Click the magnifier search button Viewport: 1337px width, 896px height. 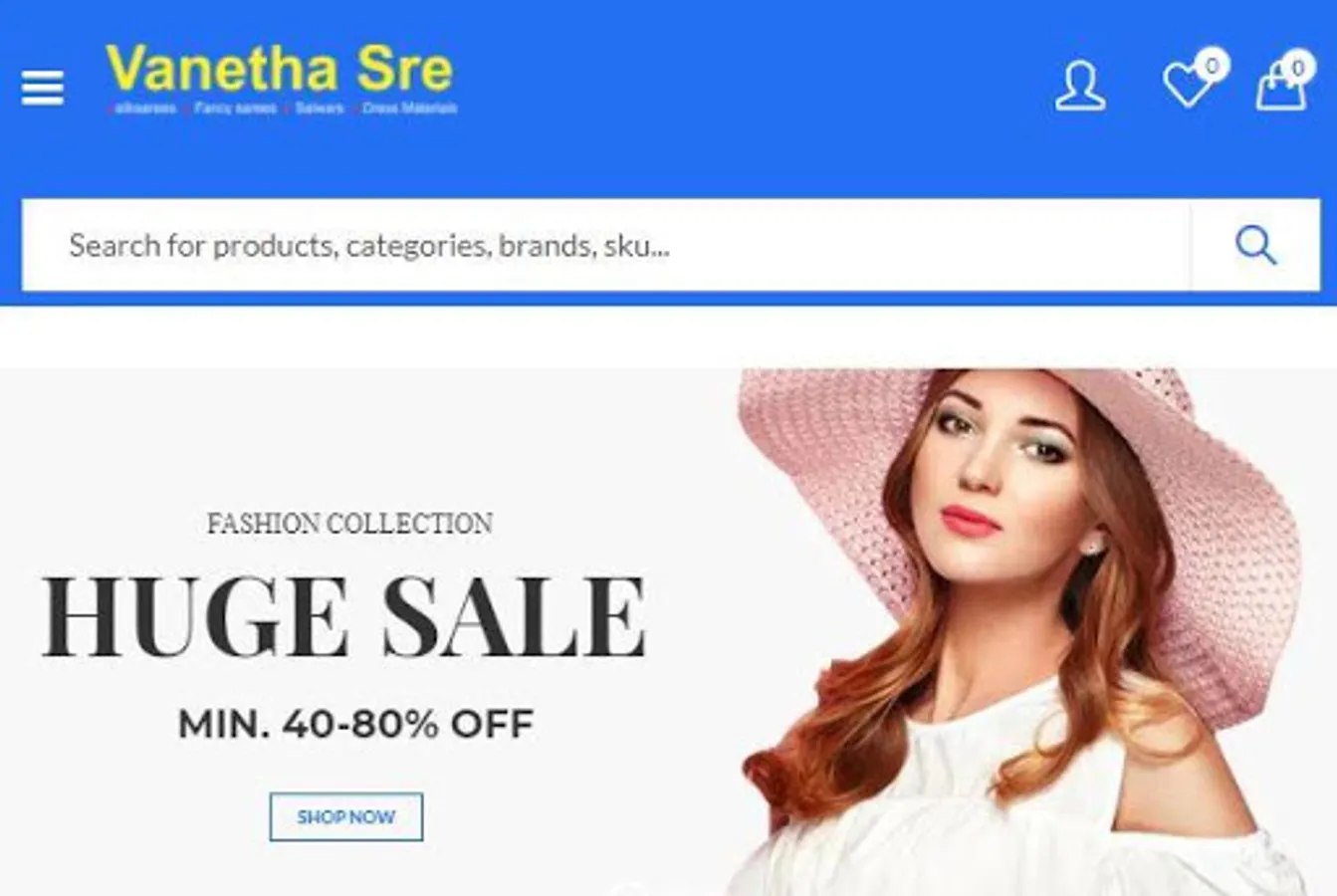coord(1255,245)
